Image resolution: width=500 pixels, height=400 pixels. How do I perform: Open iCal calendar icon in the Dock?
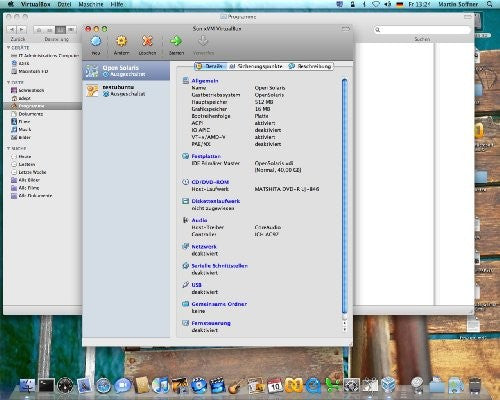(275, 385)
